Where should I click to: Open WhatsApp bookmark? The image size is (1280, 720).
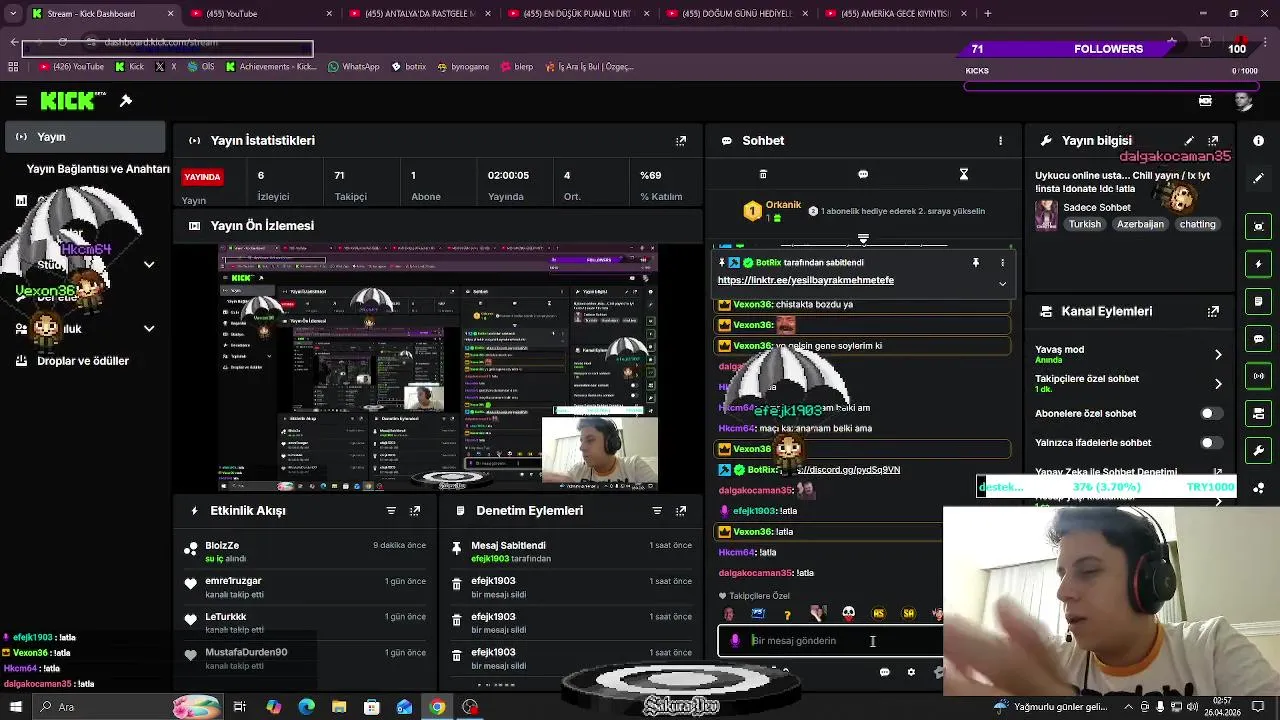point(354,67)
